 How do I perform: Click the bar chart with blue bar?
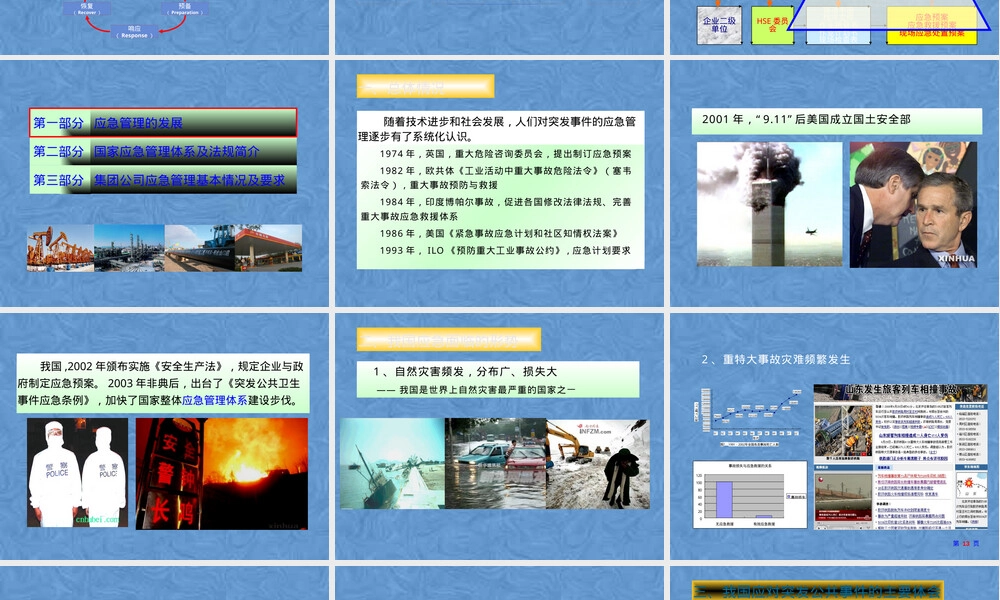click(750, 495)
